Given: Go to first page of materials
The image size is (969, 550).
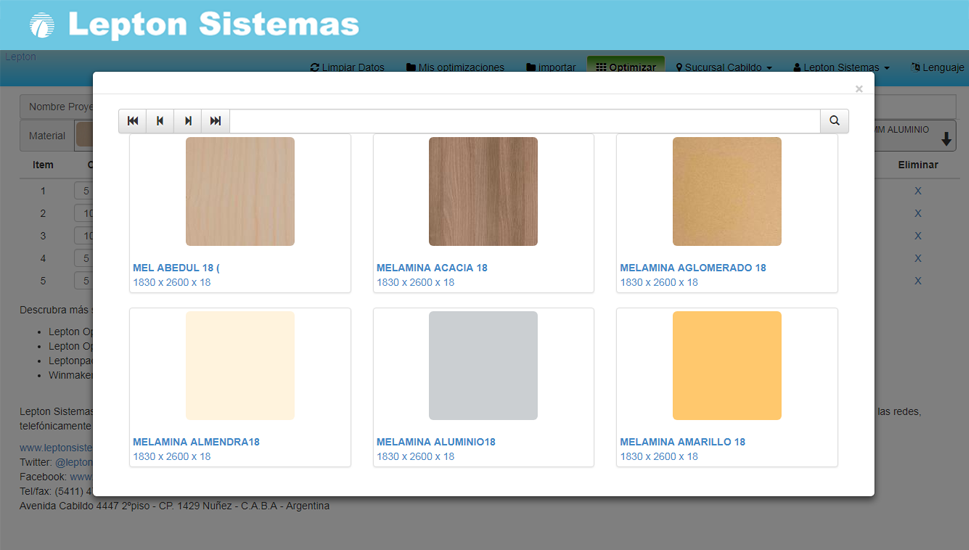Looking at the screenshot, I should click(x=132, y=121).
